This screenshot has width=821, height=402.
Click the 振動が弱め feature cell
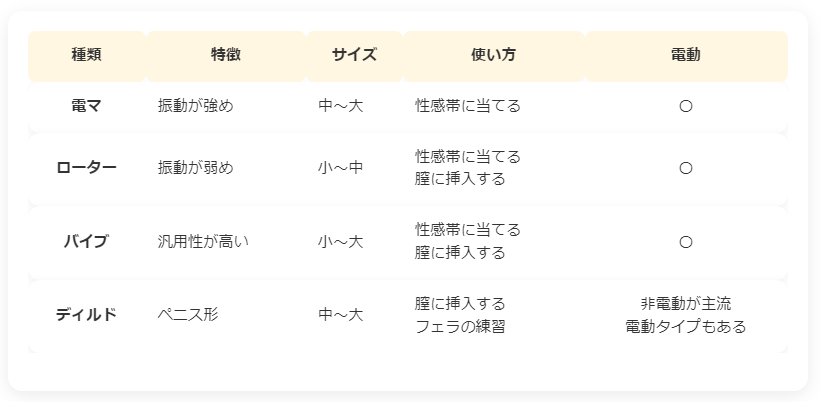pyautogui.click(x=195, y=168)
